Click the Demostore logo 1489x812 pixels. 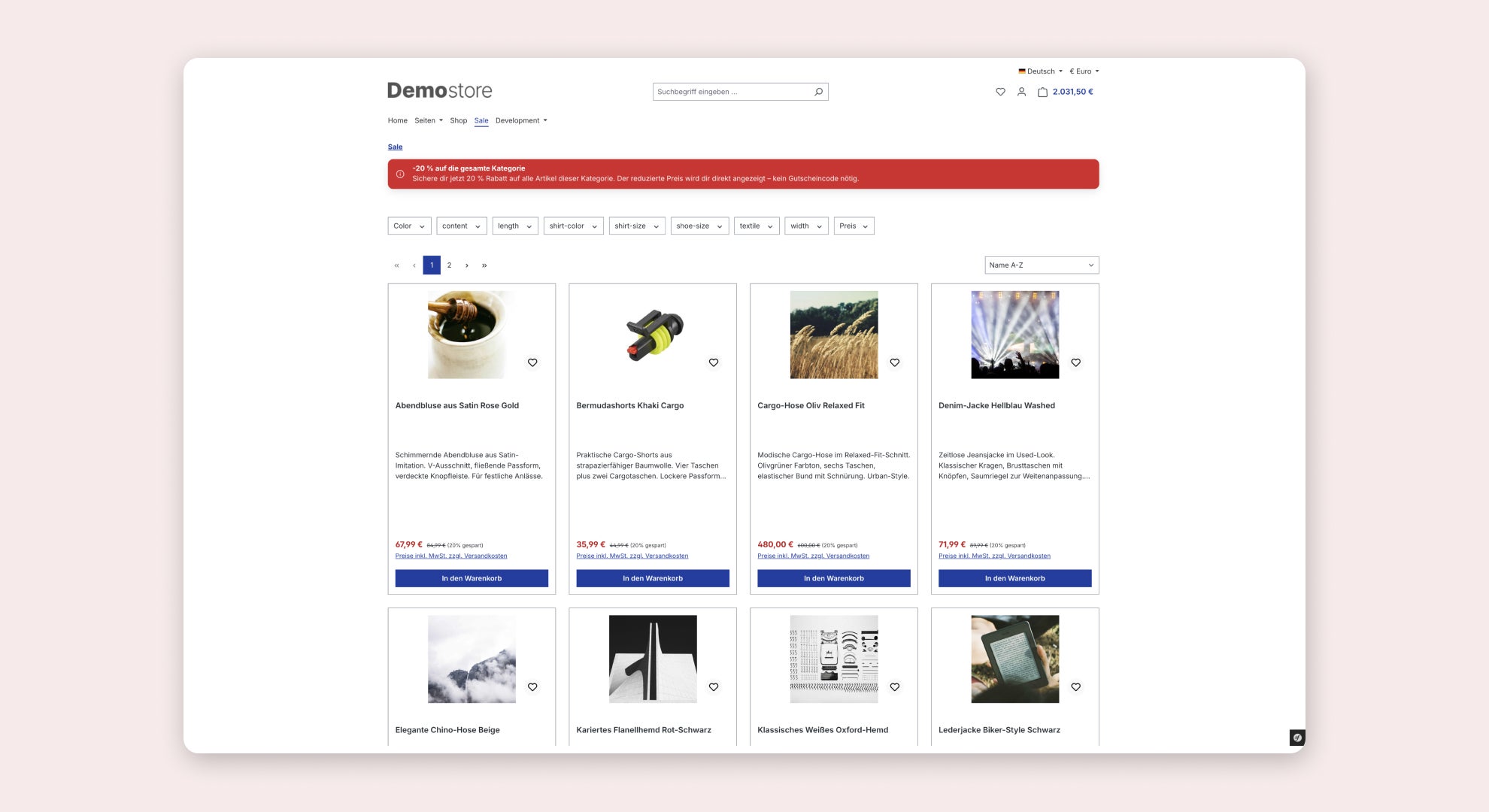(440, 91)
